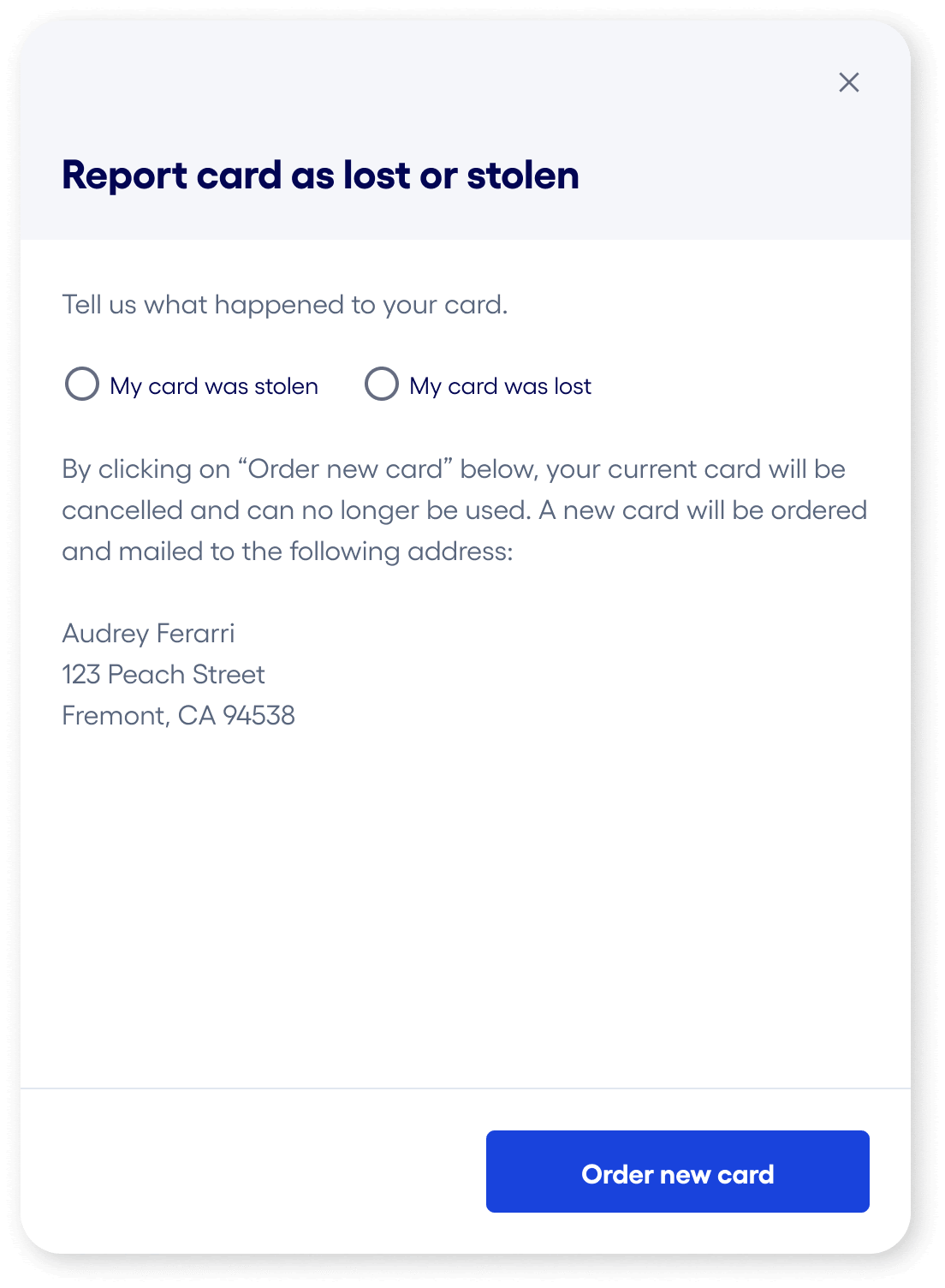Click the address line "123 Peach Street"
This screenshot has width=945, height=1288.
pyautogui.click(x=163, y=674)
